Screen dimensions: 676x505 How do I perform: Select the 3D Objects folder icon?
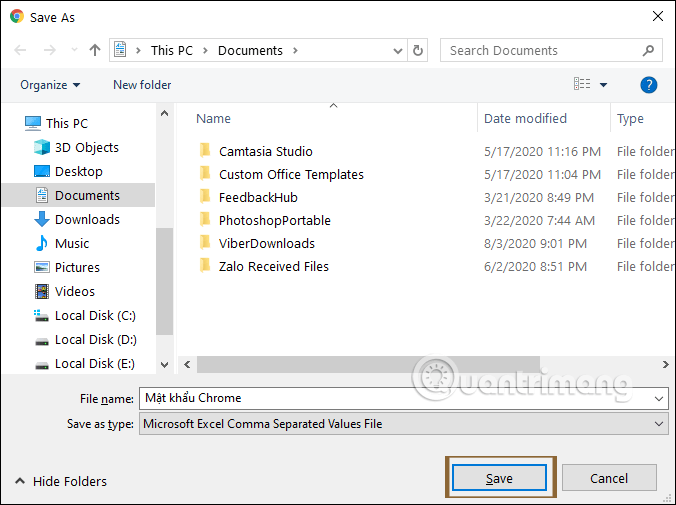[42, 147]
